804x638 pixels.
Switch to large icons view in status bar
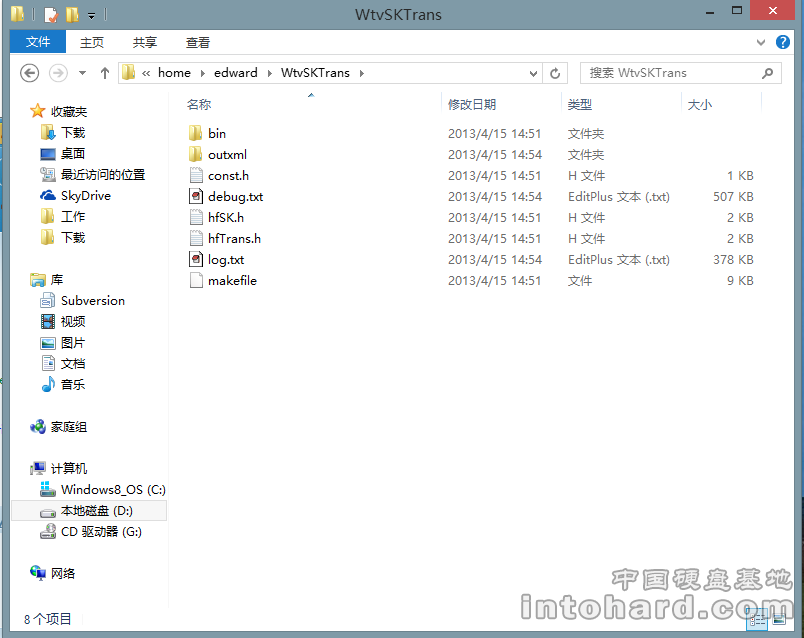(779, 620)
